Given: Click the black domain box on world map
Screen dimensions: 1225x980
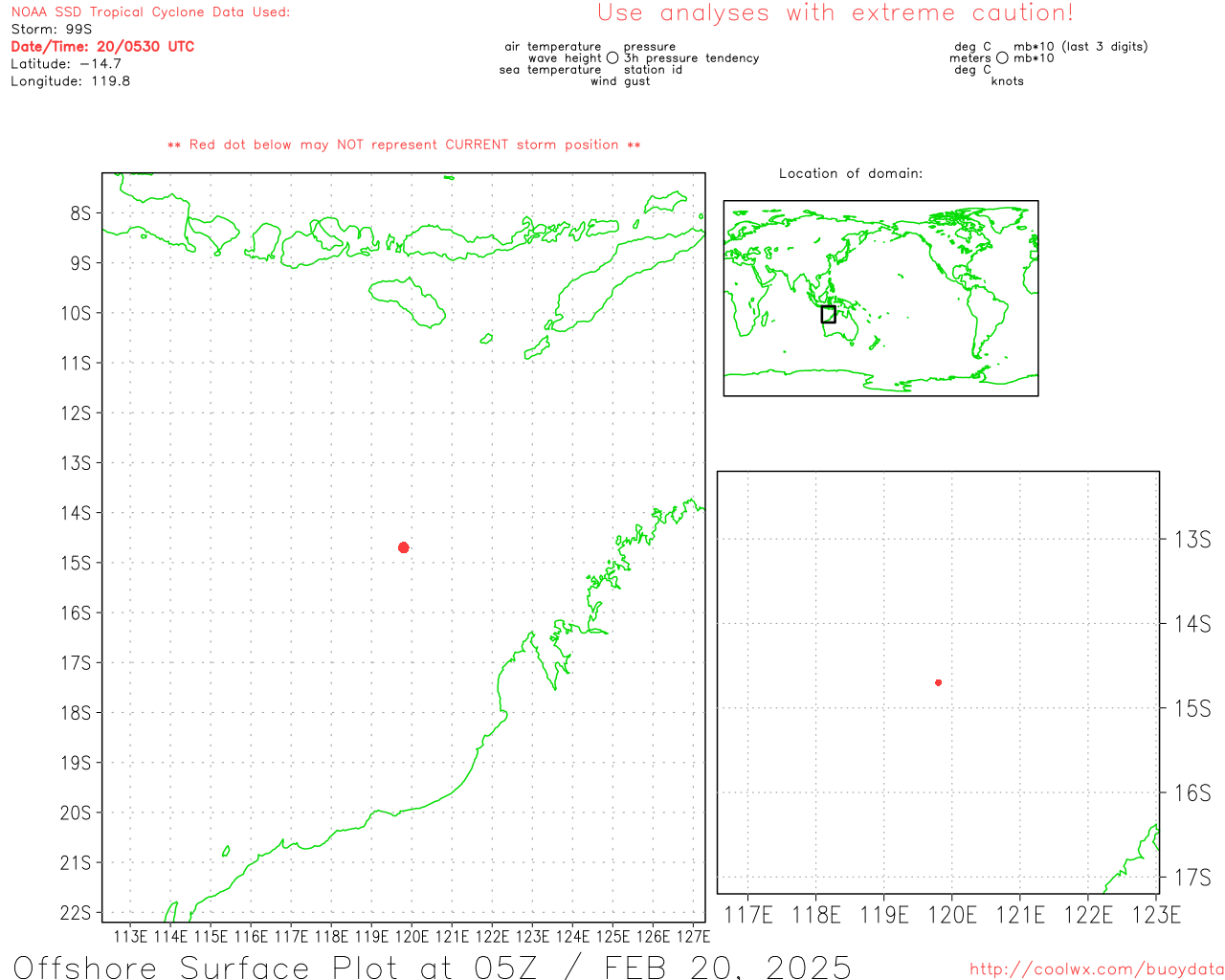Looking at the screenshot, I should (829, 314).
